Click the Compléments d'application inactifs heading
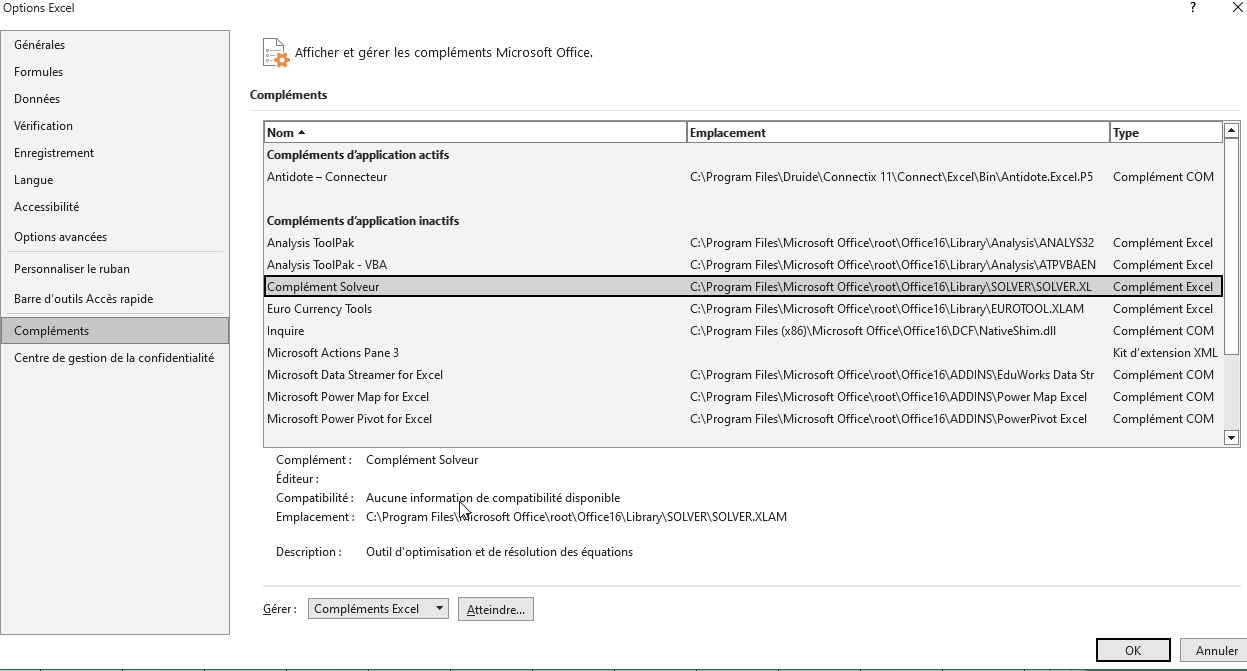The width and height of the screenshot is (1247, 671). point(363,221)
